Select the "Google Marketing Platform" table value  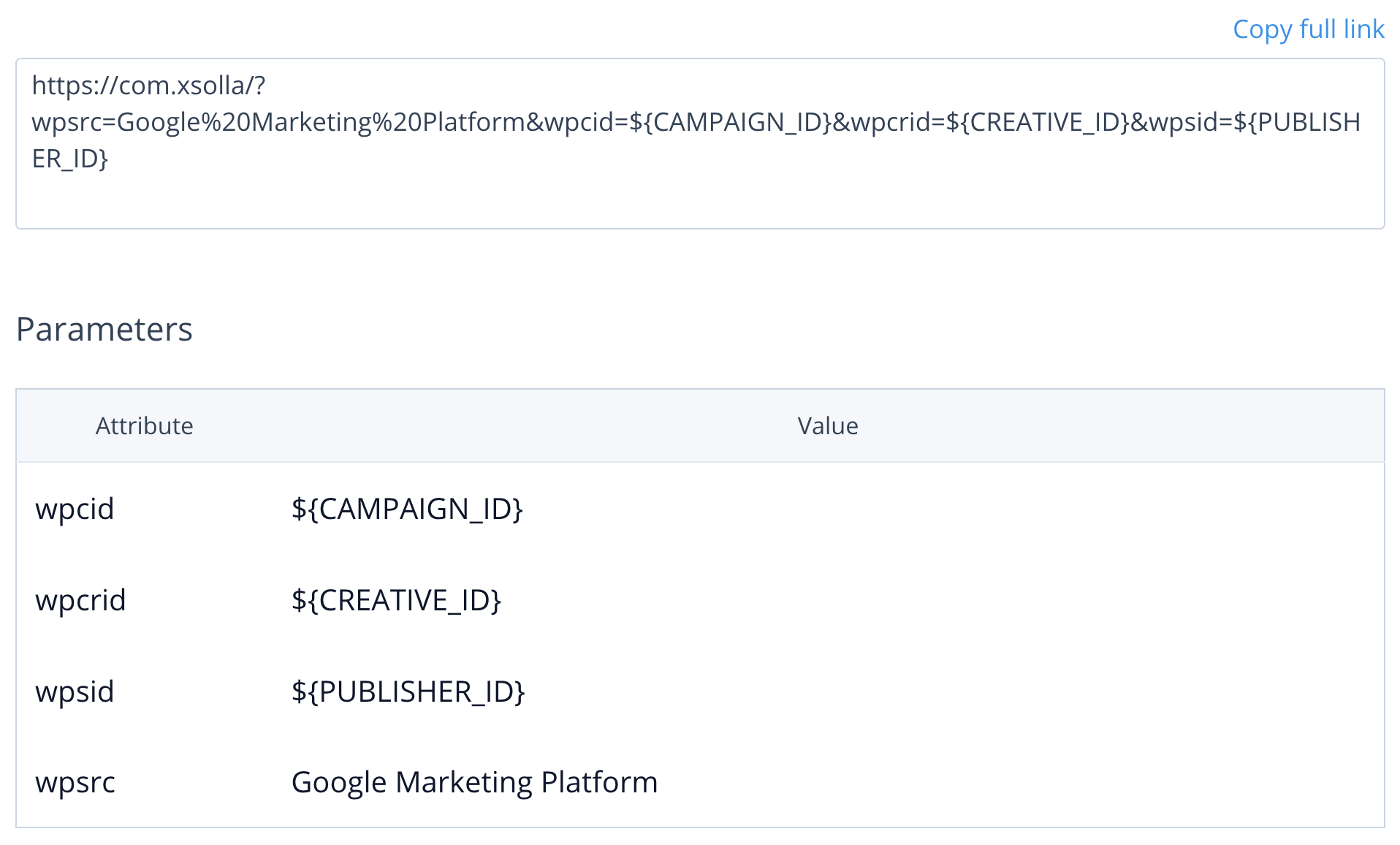pyautogui.click(x=474, y=782)
